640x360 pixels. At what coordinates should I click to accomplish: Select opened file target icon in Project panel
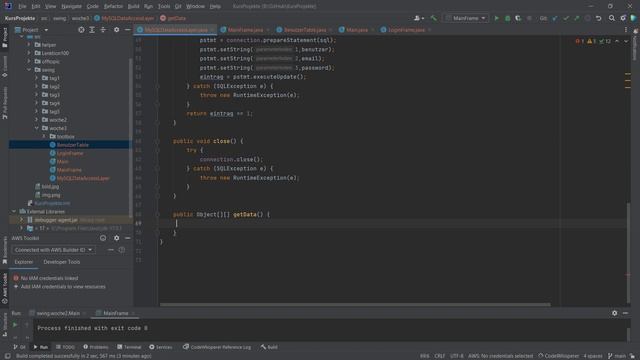[81, 30]
